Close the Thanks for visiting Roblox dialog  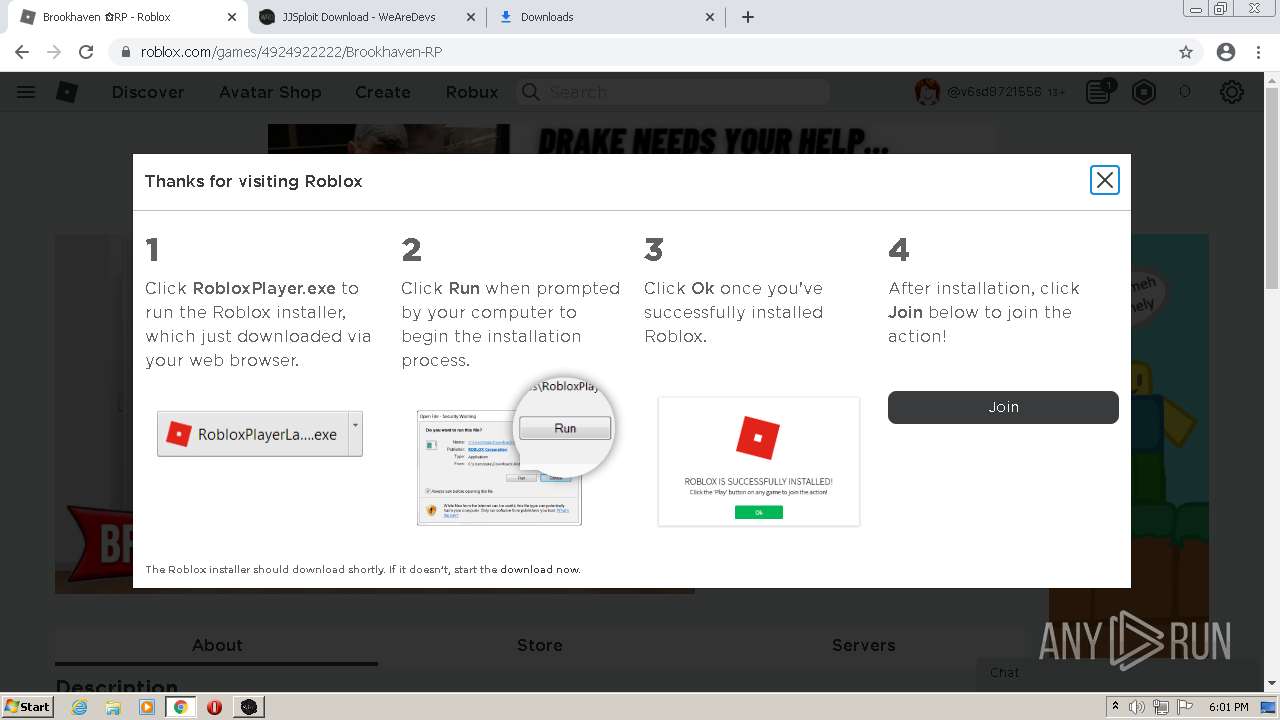pos(1104,180)
